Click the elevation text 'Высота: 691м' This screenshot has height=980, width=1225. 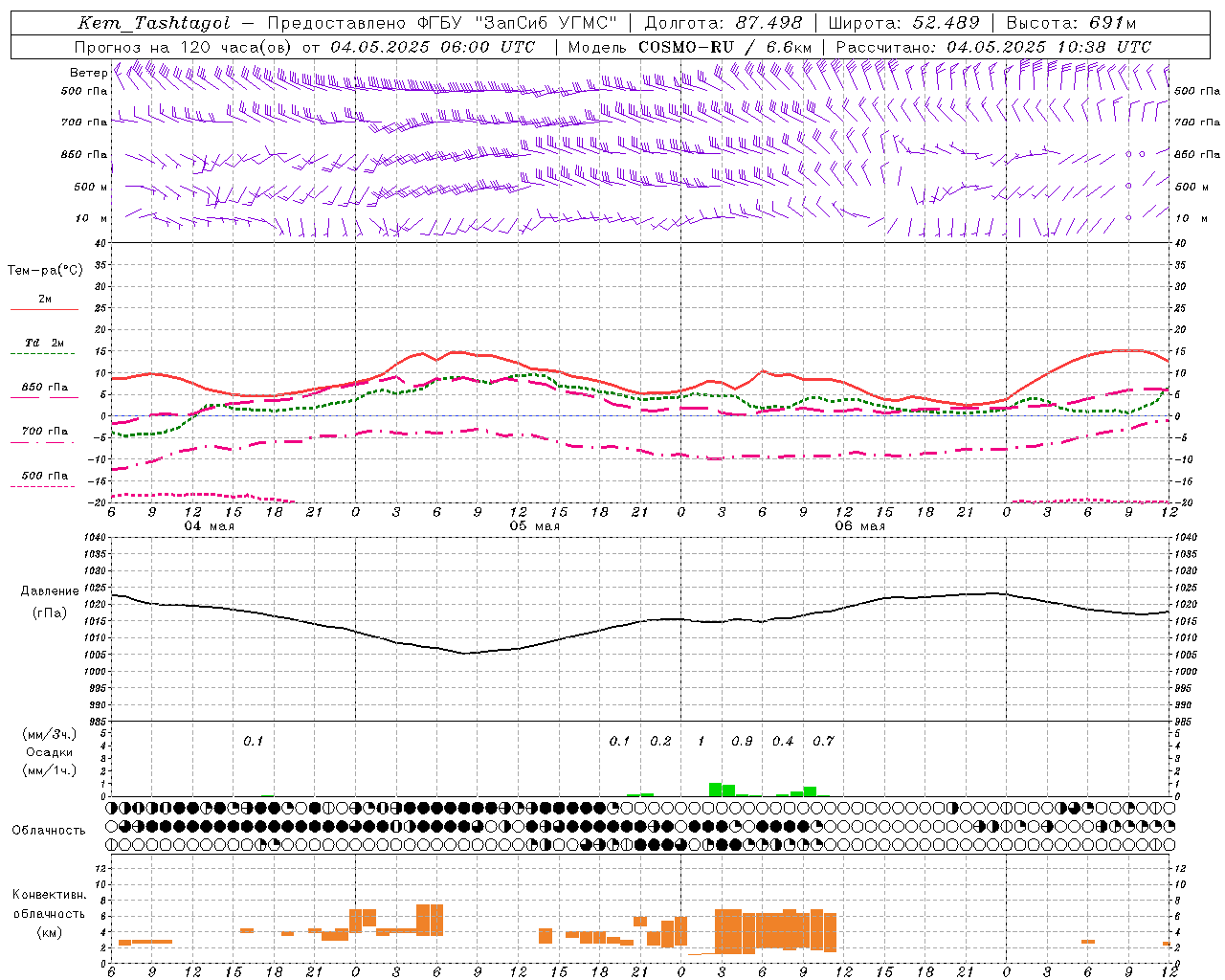tap(1071, 23)
